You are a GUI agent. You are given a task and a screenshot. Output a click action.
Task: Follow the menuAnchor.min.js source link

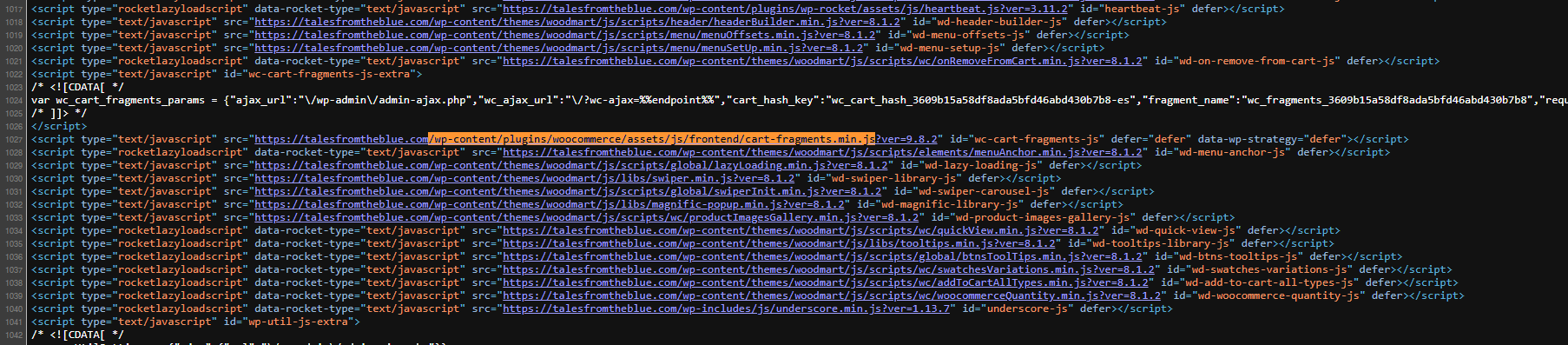pyautogui.click(x=822, y=152)
